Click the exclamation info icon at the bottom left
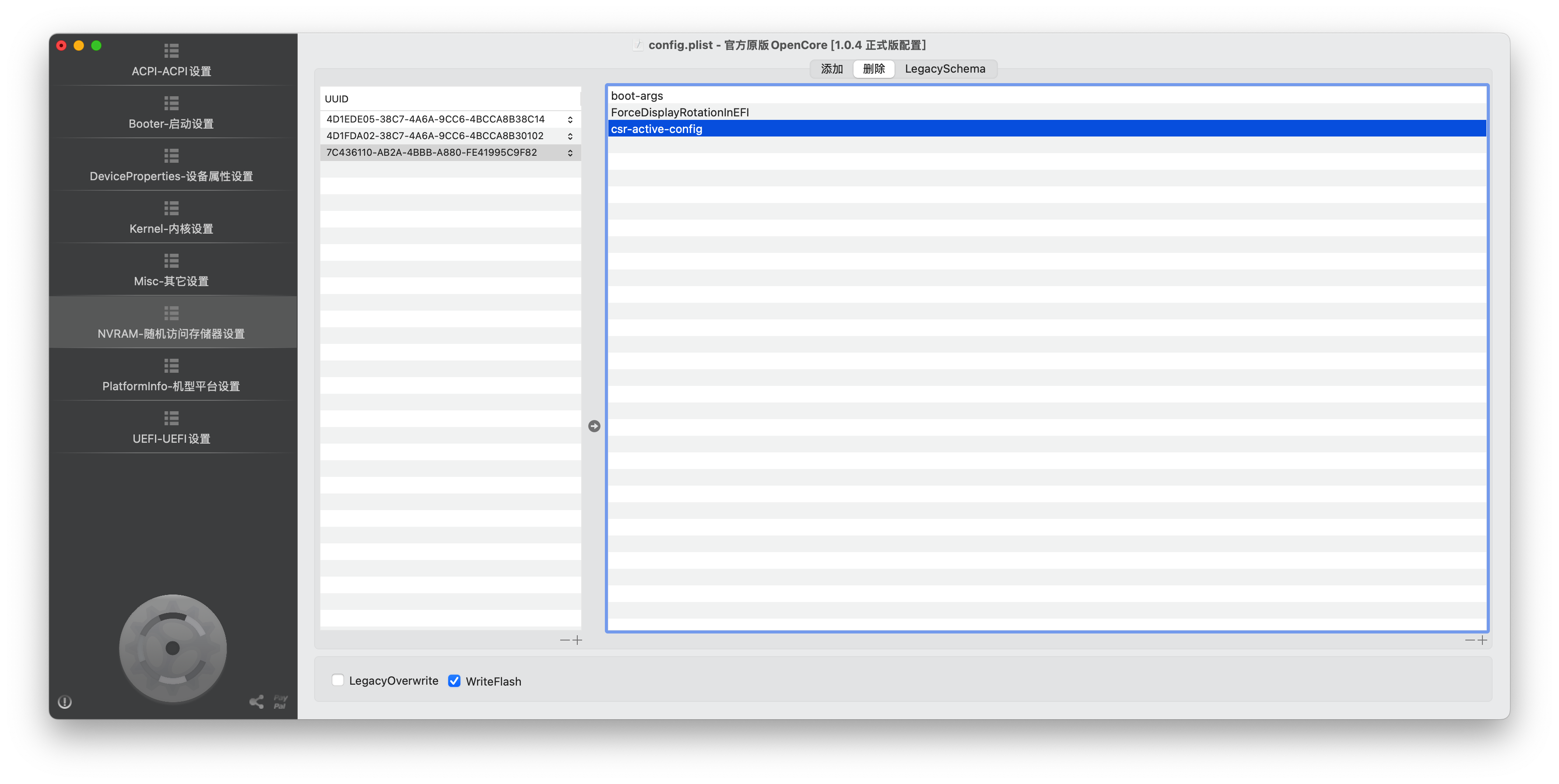The width and height of the screenshot is (1559, 784). [65, 702]
